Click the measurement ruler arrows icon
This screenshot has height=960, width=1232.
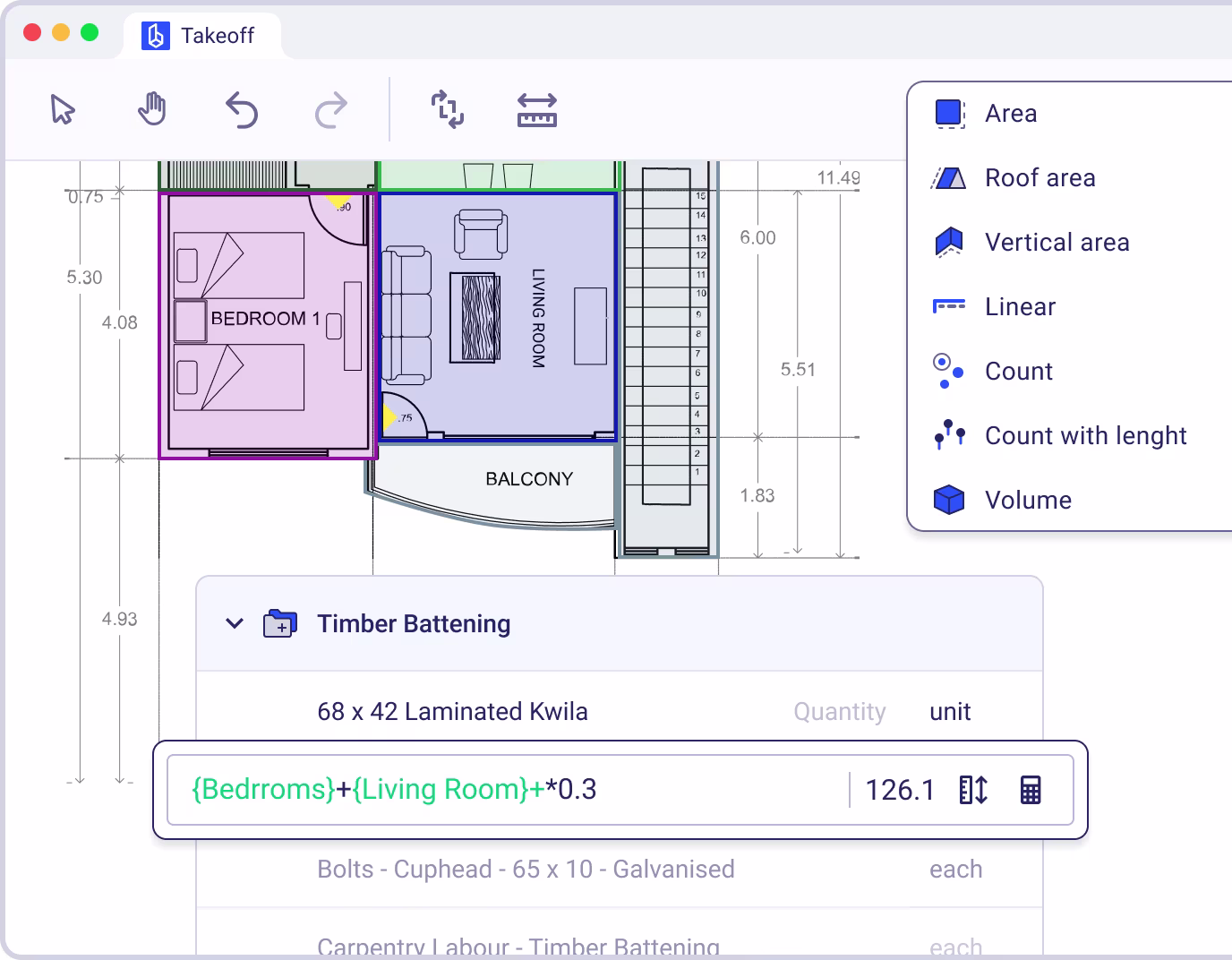[x=973, y=790]
